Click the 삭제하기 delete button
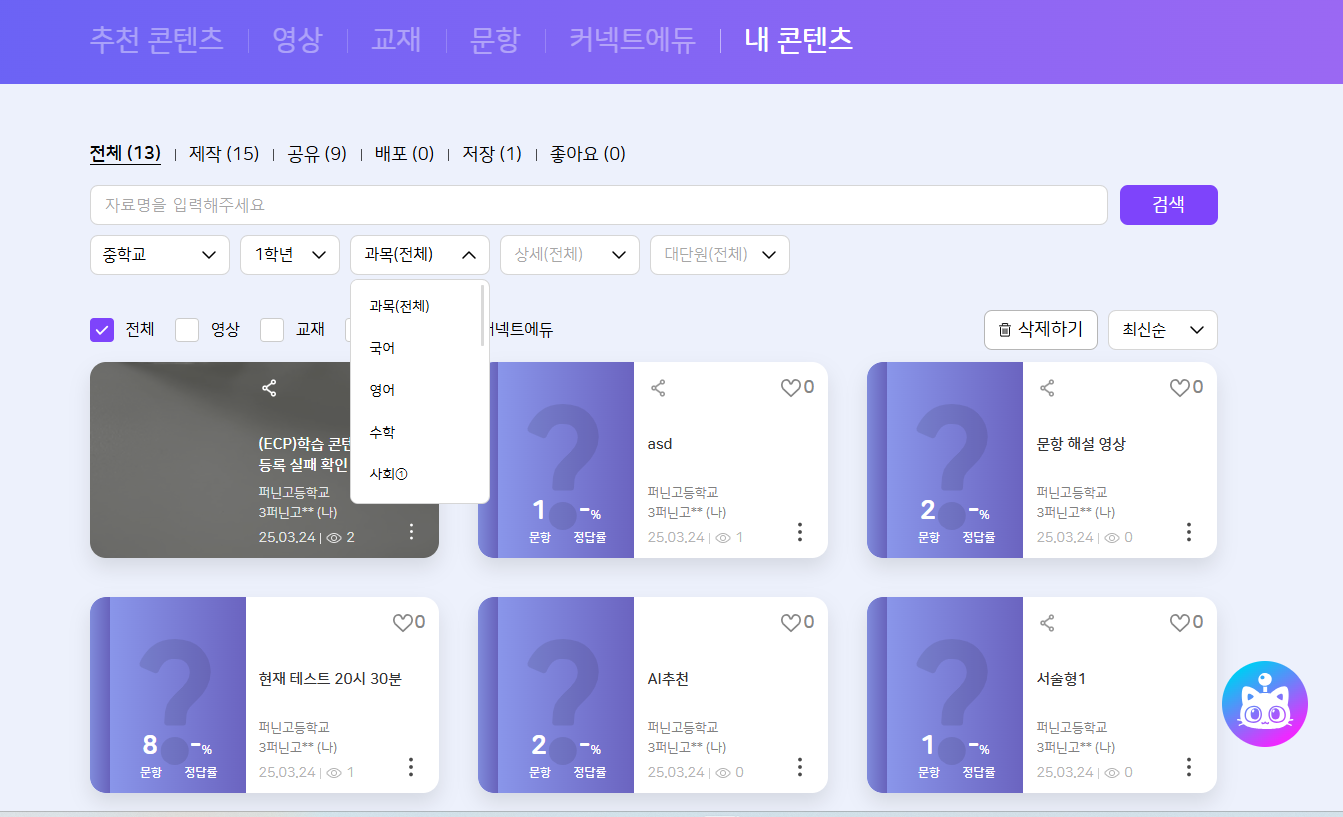The height and width of the screenshot is (817, 1343). pyautogui.click(x=1040, y=330)
